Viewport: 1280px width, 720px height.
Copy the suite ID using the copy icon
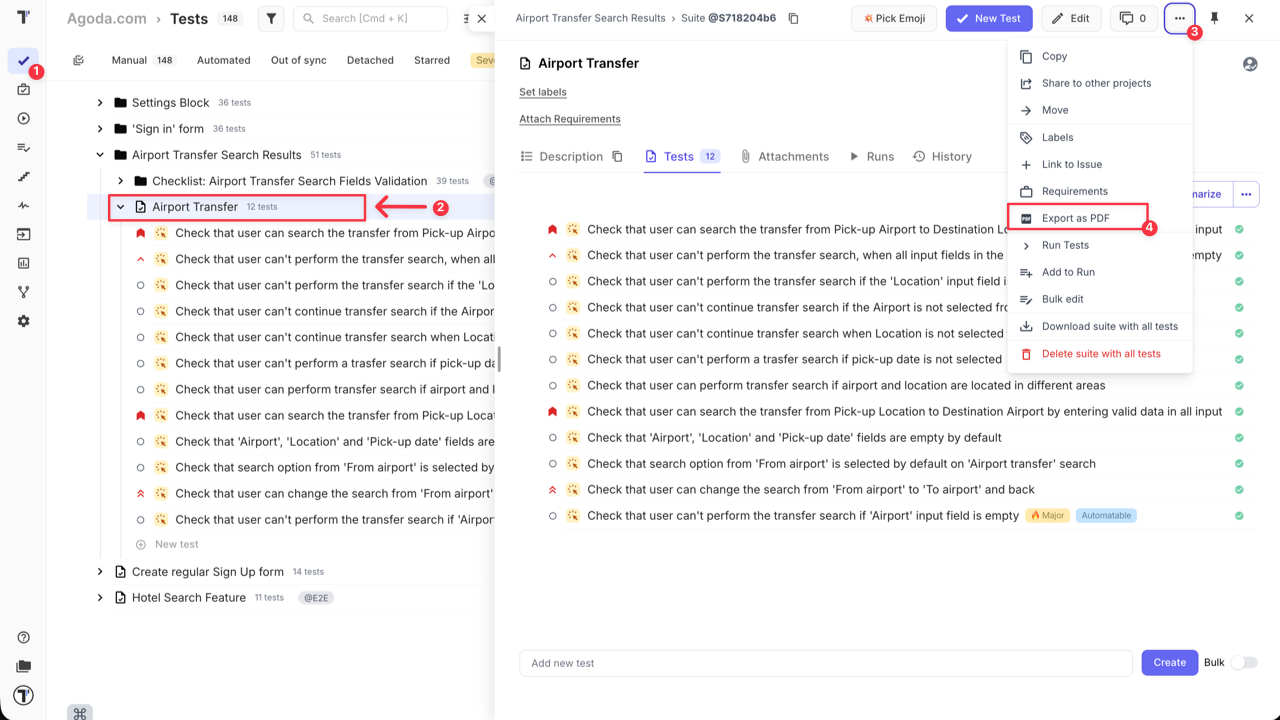click(x=792, y=17)
